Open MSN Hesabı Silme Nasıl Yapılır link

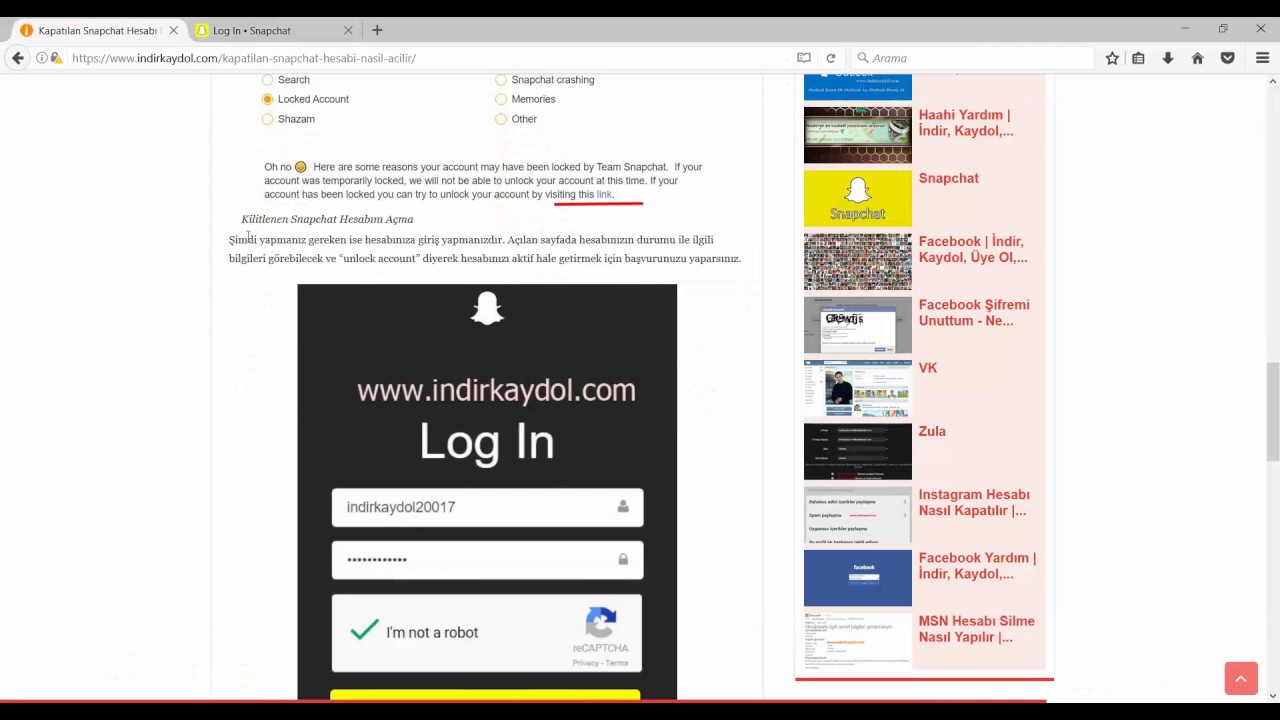tap(977, 629)
